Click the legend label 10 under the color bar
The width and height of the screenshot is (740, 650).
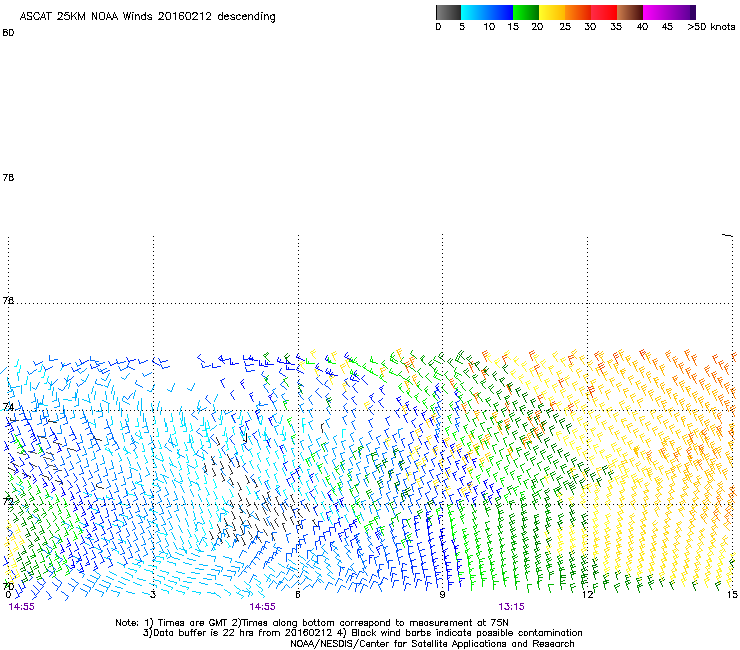489,27
